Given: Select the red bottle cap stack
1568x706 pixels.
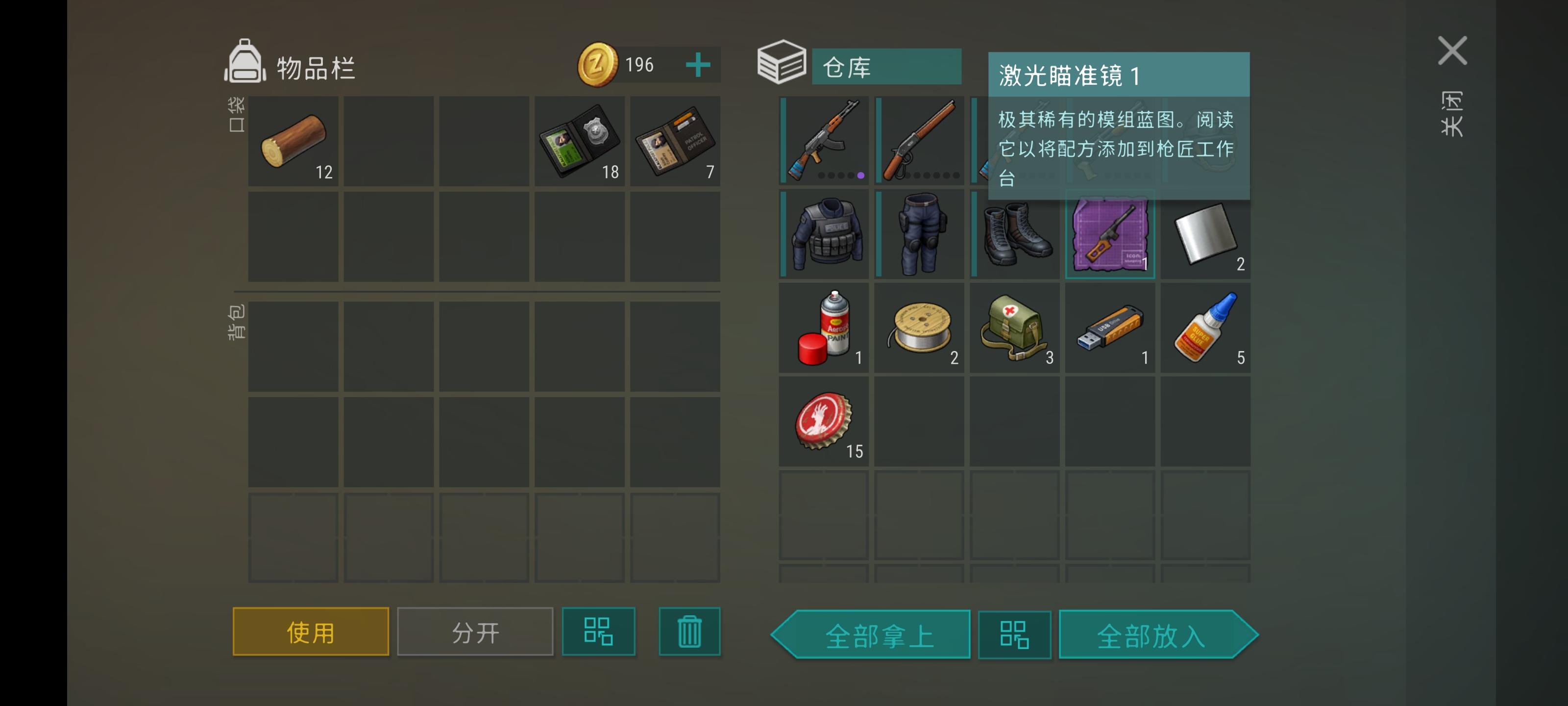Looking at the screenshot, I should (x=824, y=422).
